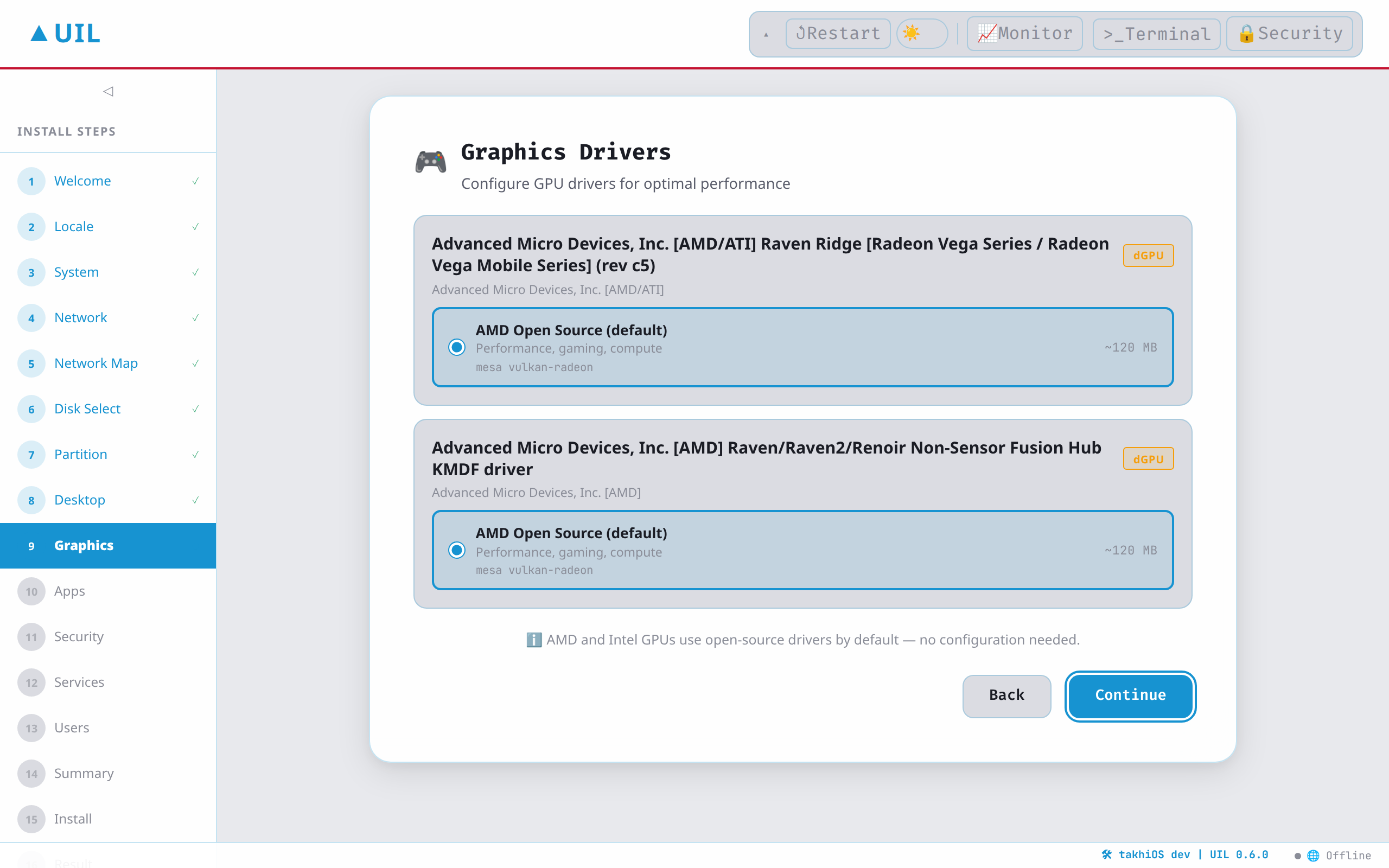This screenshot has width=1389, height=868.
Task: Click the takhiOS dev wrench icon
Action: (x=1107, y=854)
